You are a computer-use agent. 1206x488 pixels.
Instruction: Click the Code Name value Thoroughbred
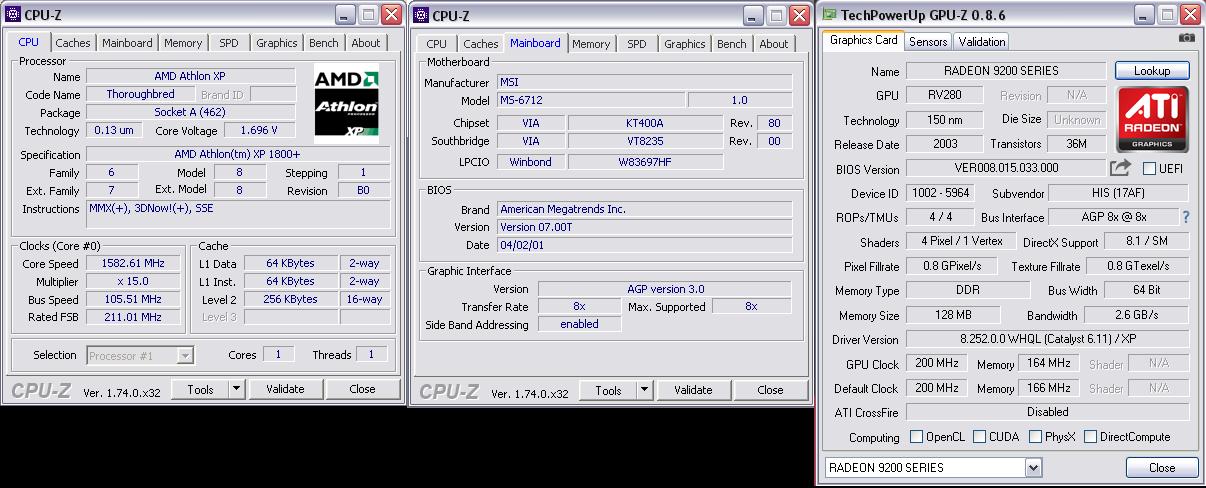[141, 94]
